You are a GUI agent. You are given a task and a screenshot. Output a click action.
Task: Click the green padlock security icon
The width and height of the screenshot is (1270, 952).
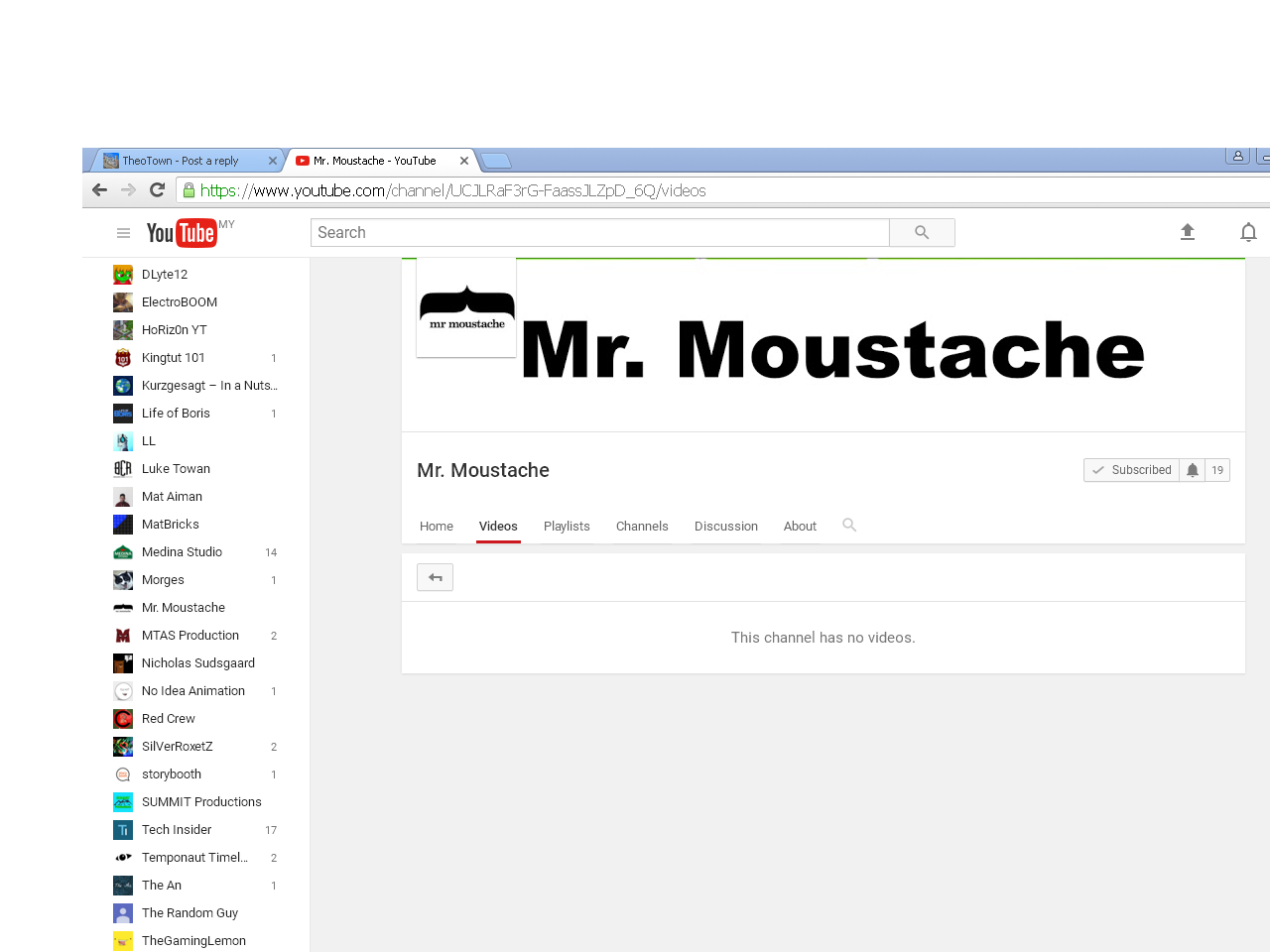click(x=189, y=190)
